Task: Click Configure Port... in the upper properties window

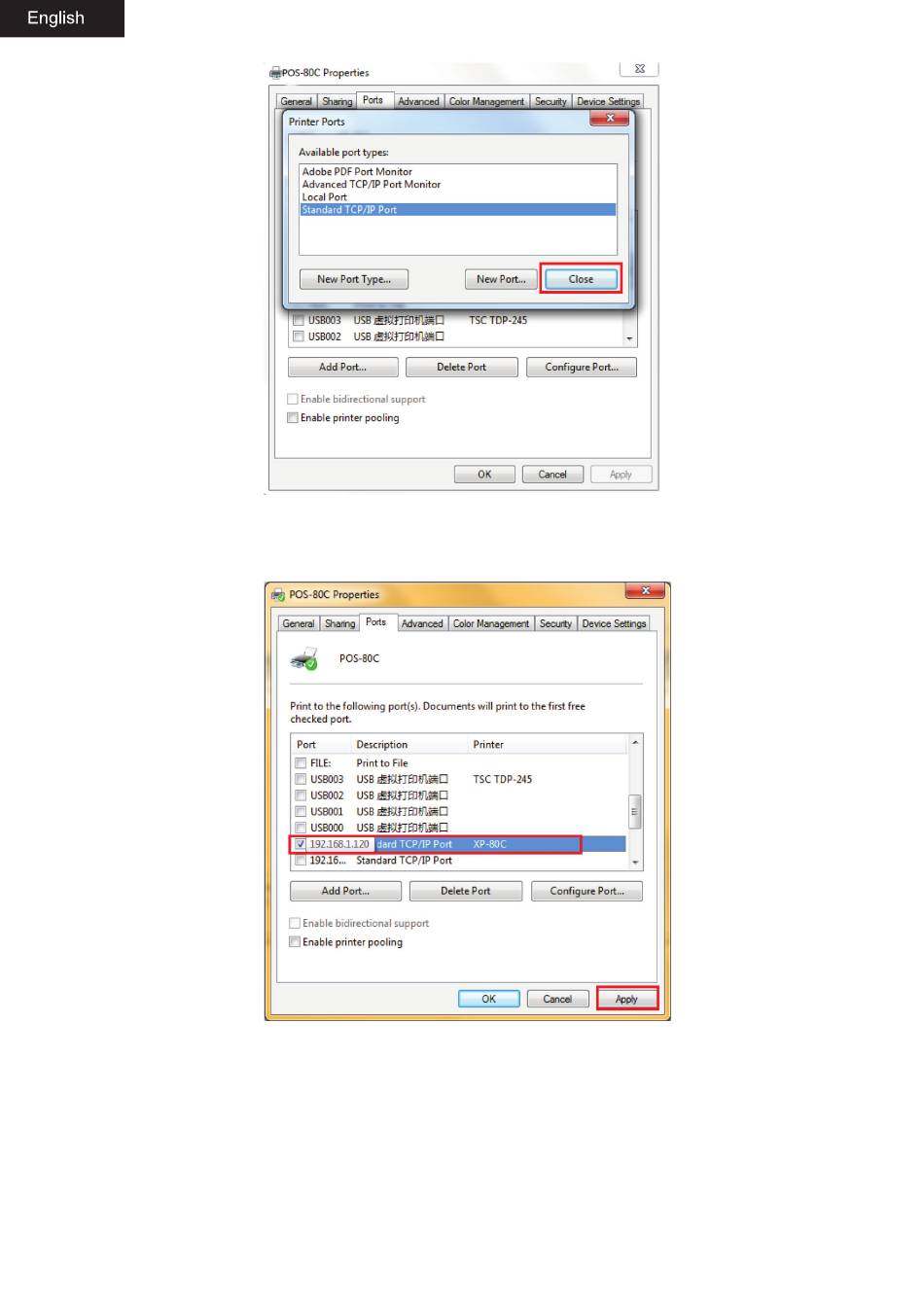Action: tap(582, 367)
